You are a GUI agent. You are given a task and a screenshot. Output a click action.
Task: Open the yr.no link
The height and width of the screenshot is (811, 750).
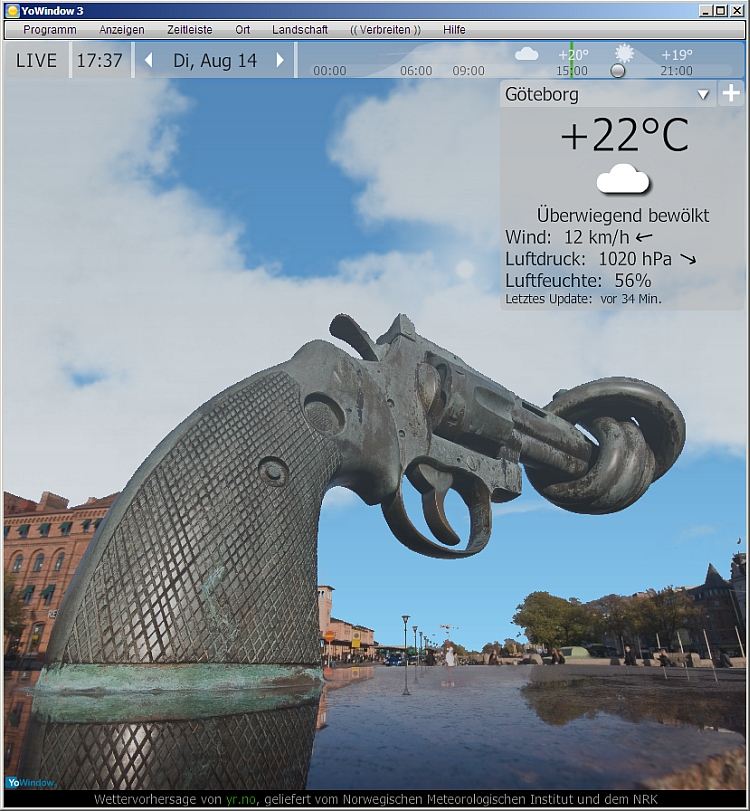coord(240,800)
